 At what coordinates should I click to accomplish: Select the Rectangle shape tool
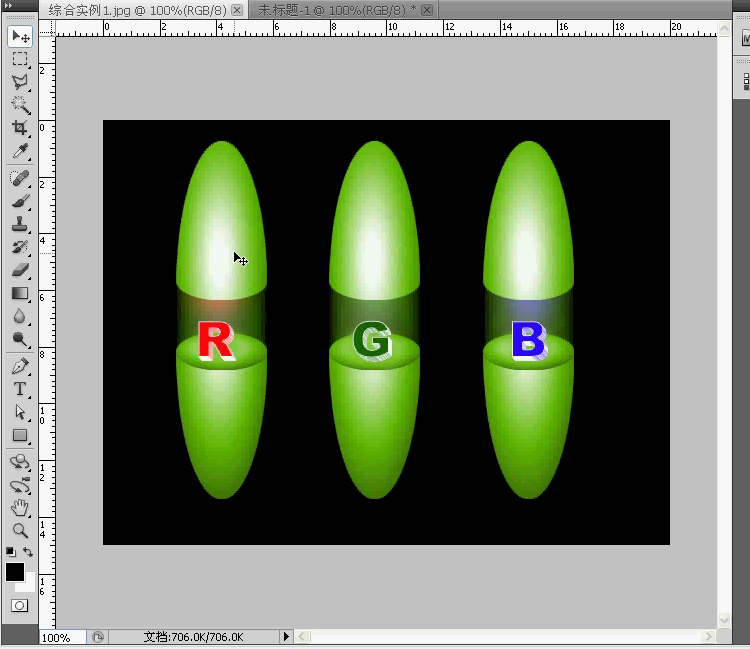pyautogui.click(x=20, y=435)
